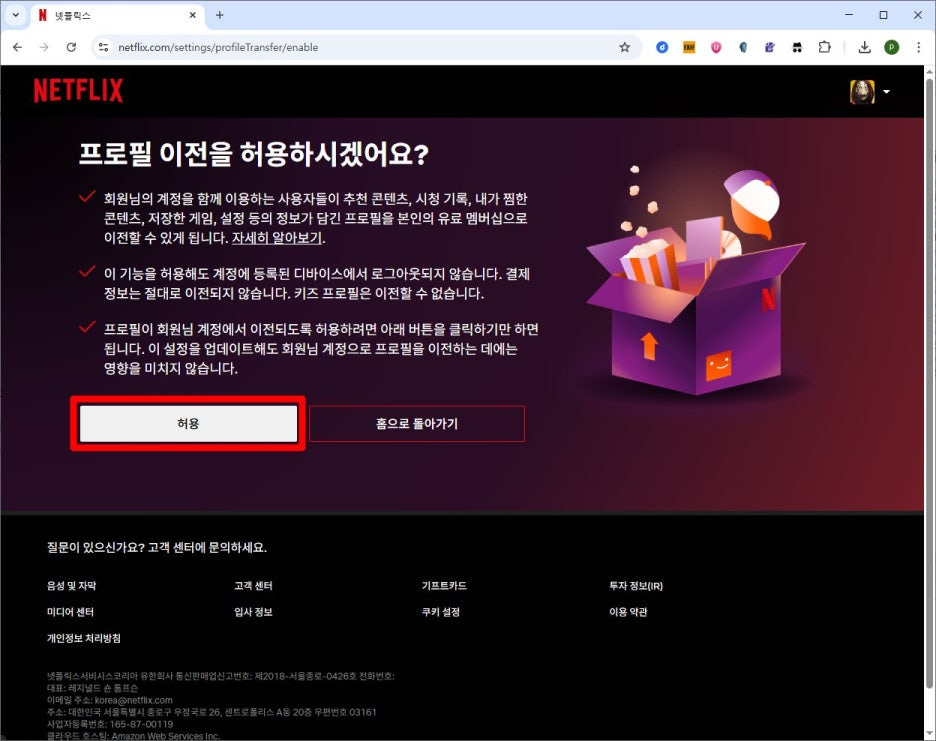Open the yellow rectangular extension icon

click(x=689, y=47)
